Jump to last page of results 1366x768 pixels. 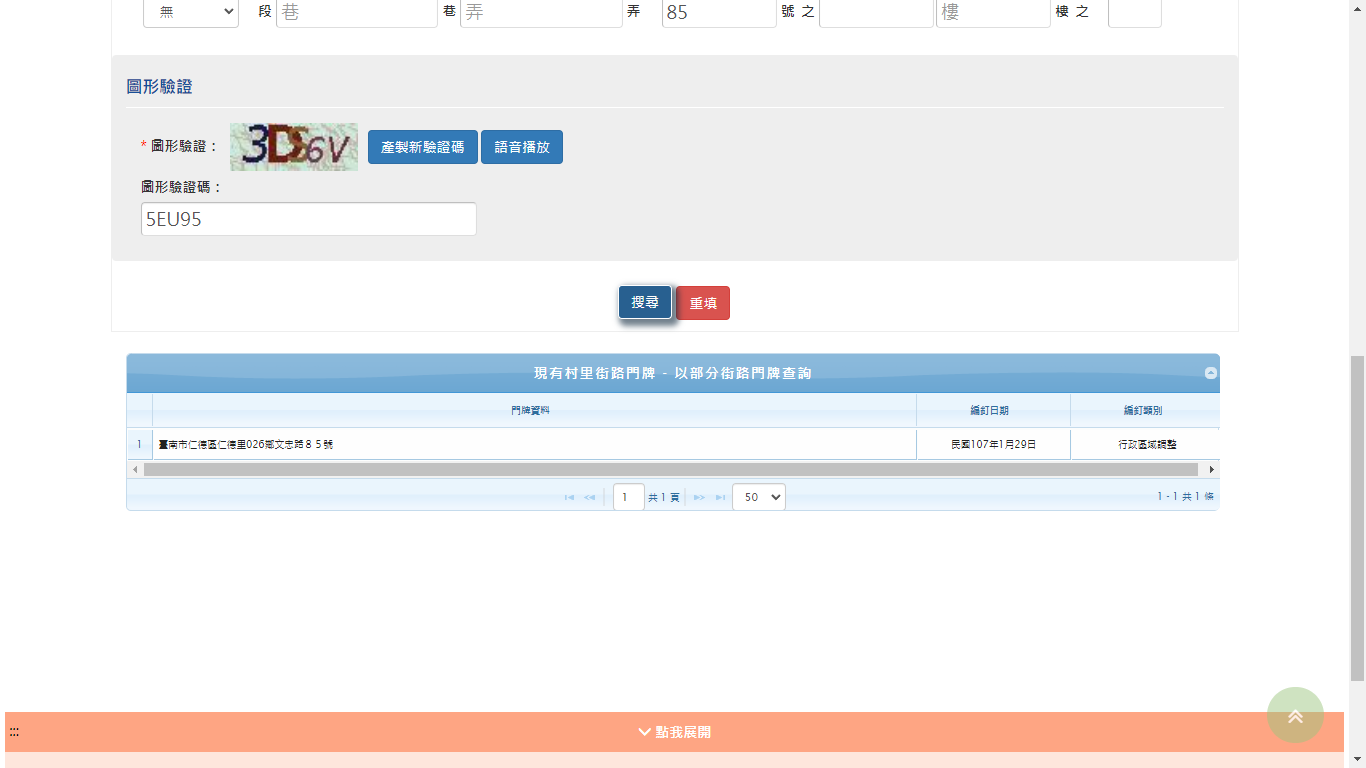coord(720,497)
